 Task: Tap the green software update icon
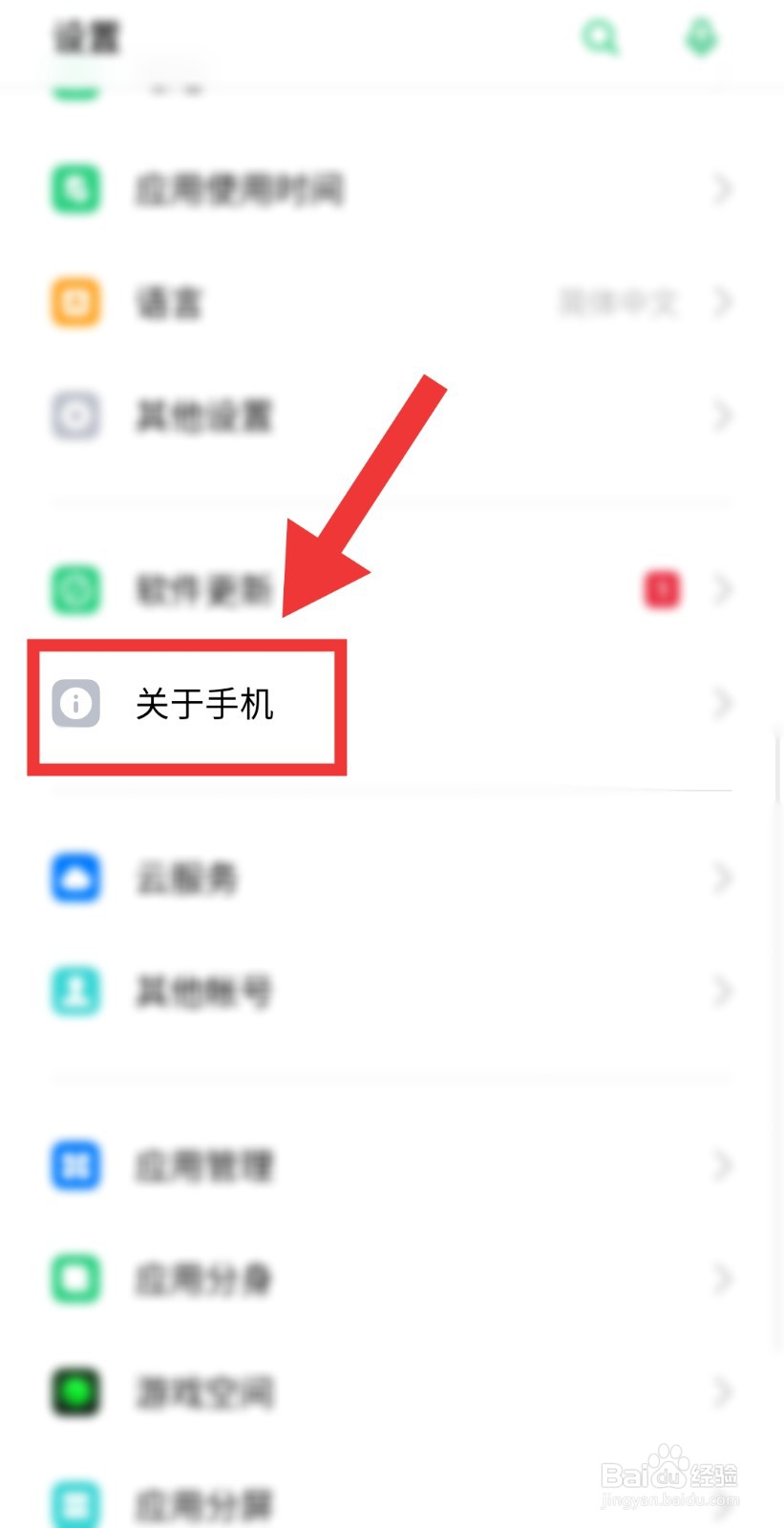75,589
